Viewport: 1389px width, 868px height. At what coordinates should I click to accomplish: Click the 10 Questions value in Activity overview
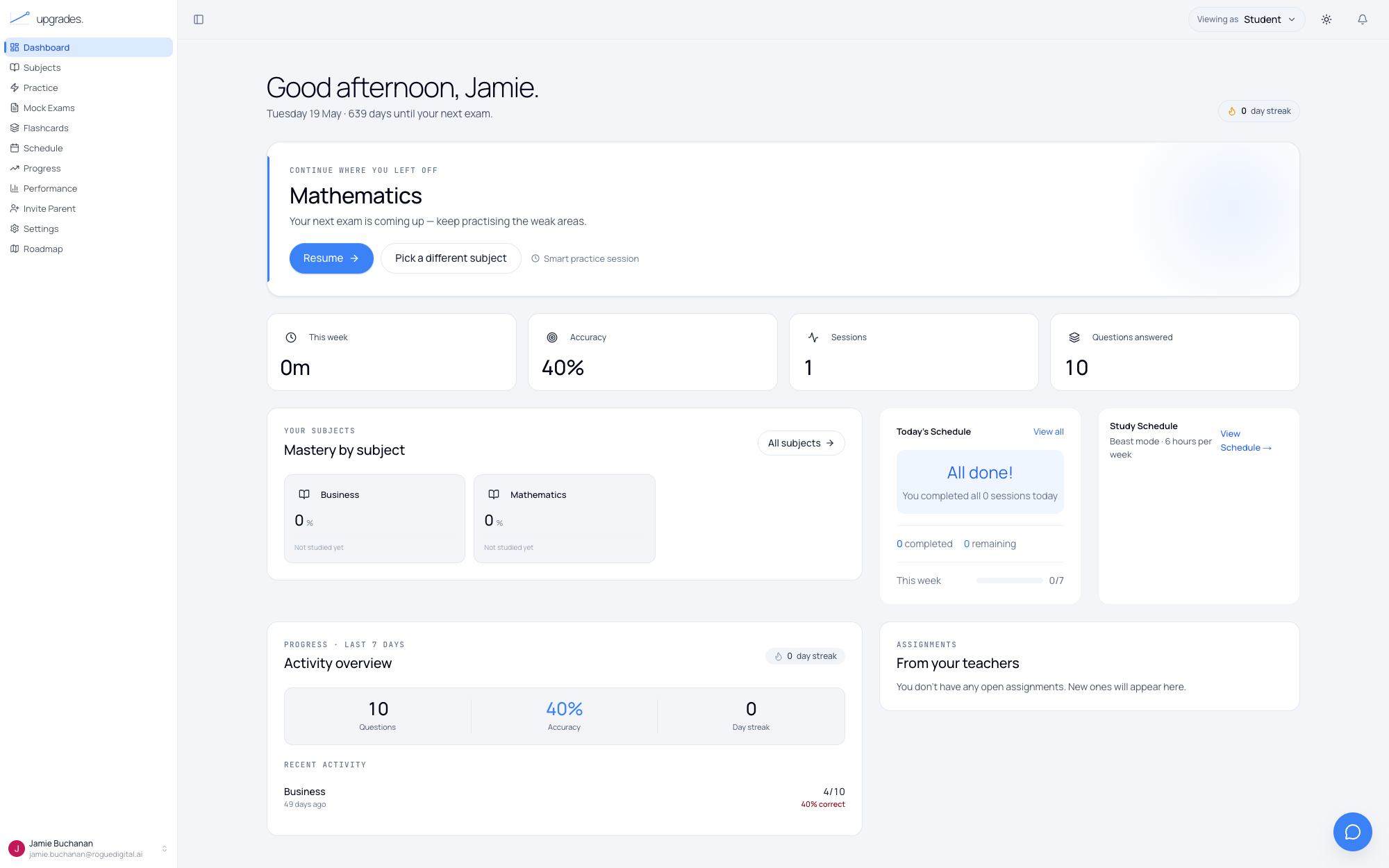tap(378, 709)
